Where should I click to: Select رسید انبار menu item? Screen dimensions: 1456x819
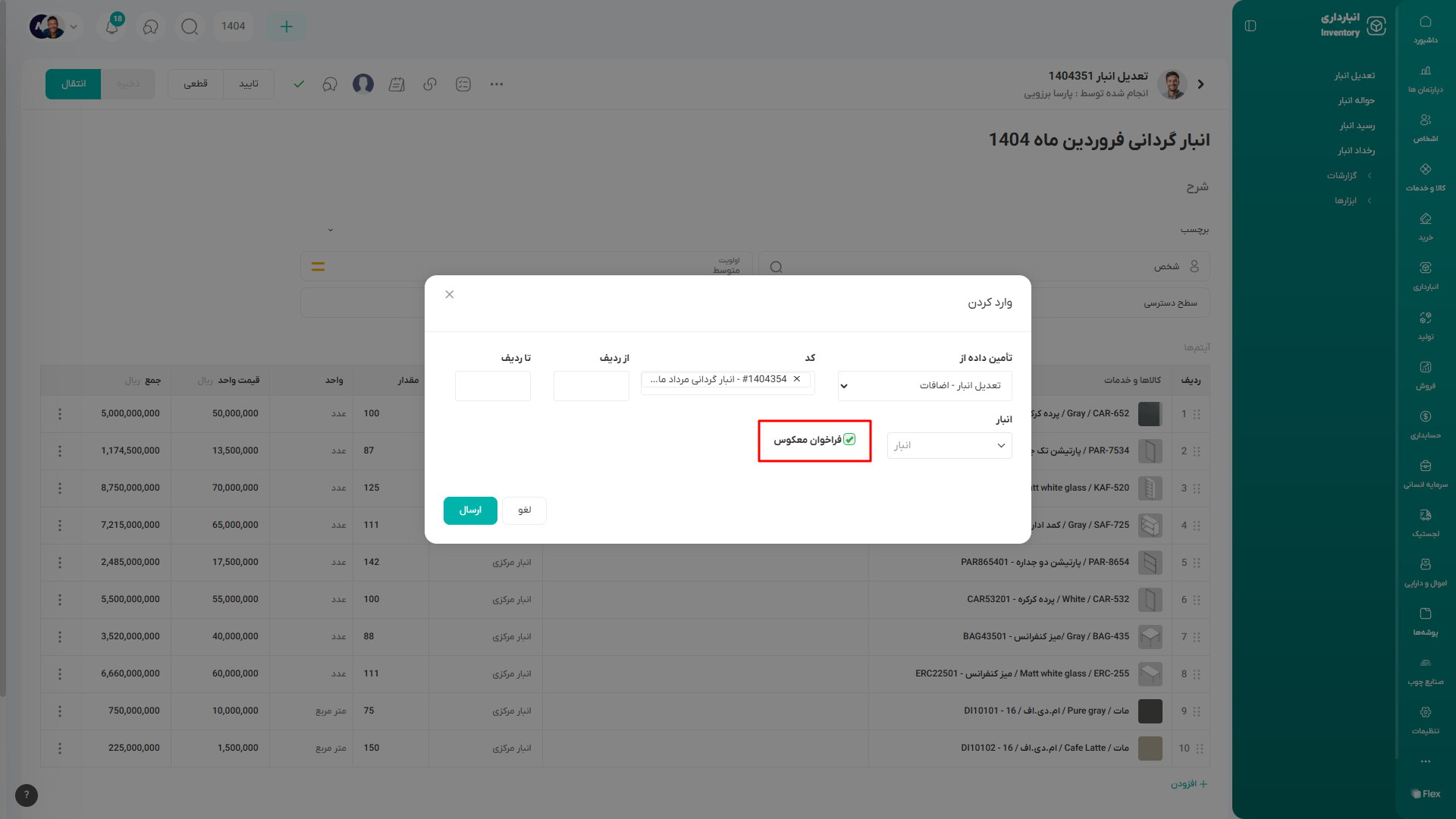pos(1356,125)
